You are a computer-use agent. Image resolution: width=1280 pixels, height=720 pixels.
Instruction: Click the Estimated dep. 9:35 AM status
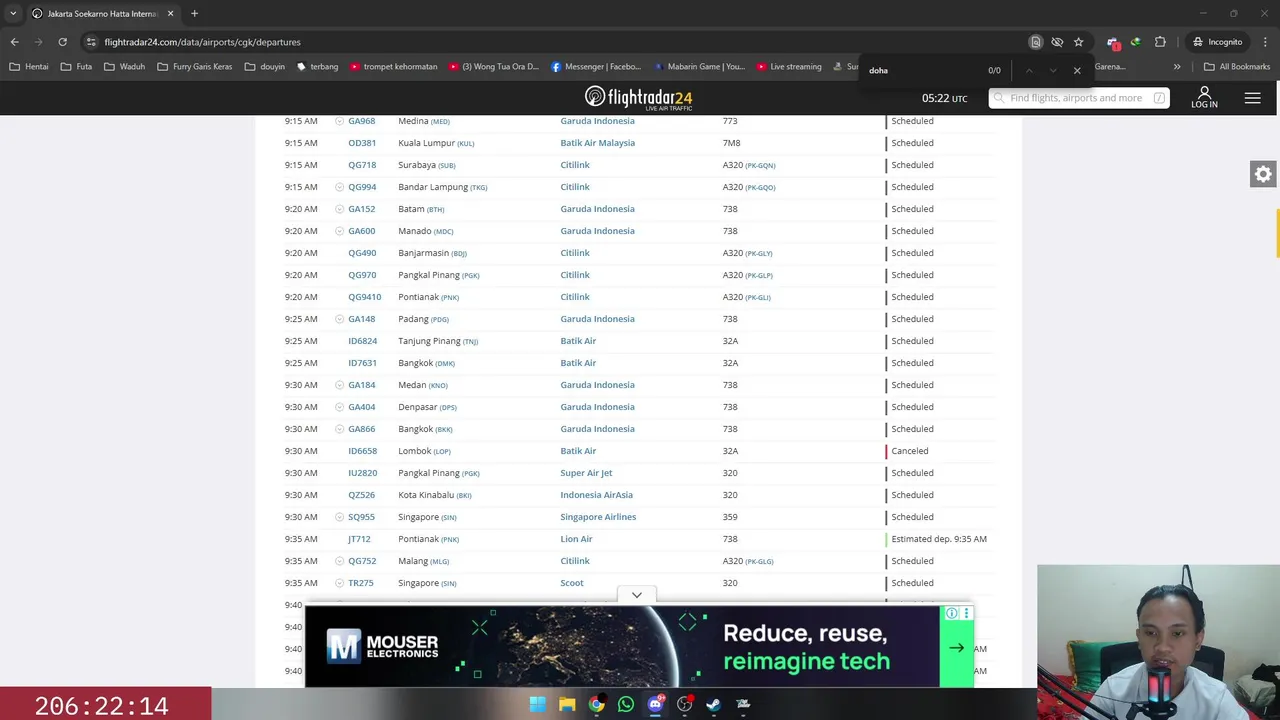coord(939,539)
